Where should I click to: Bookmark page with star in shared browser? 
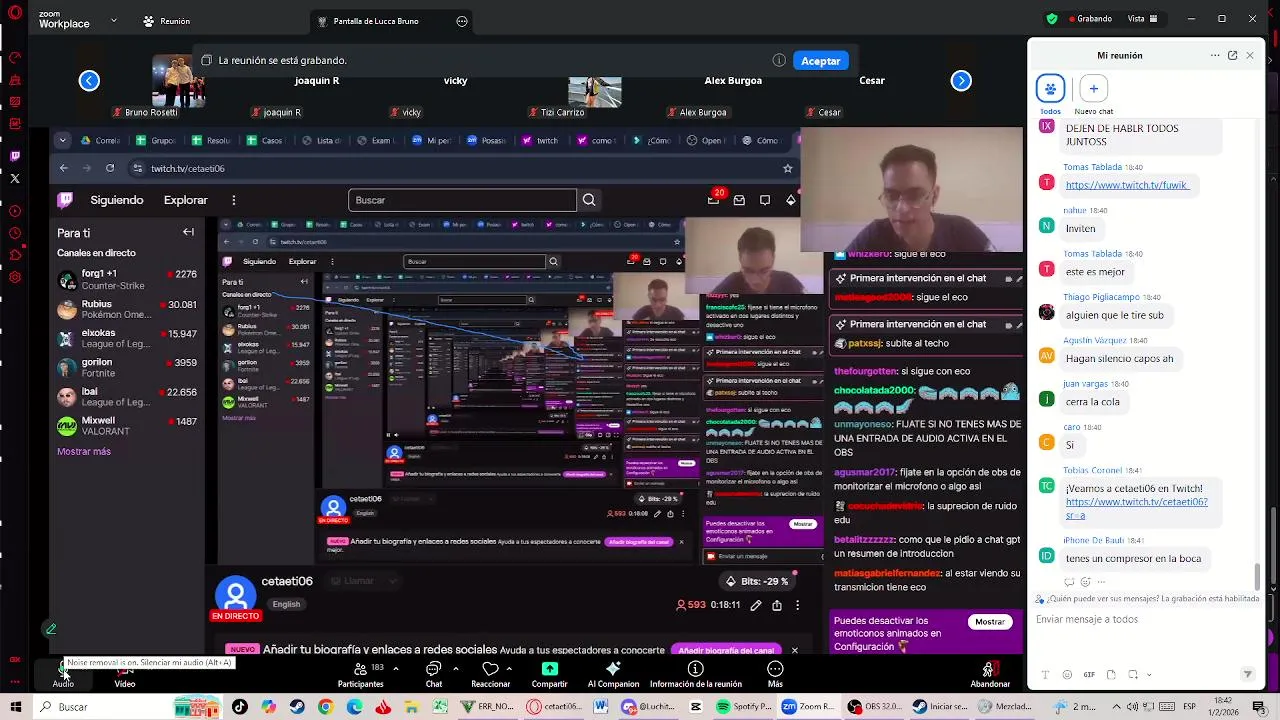(788, 168)
